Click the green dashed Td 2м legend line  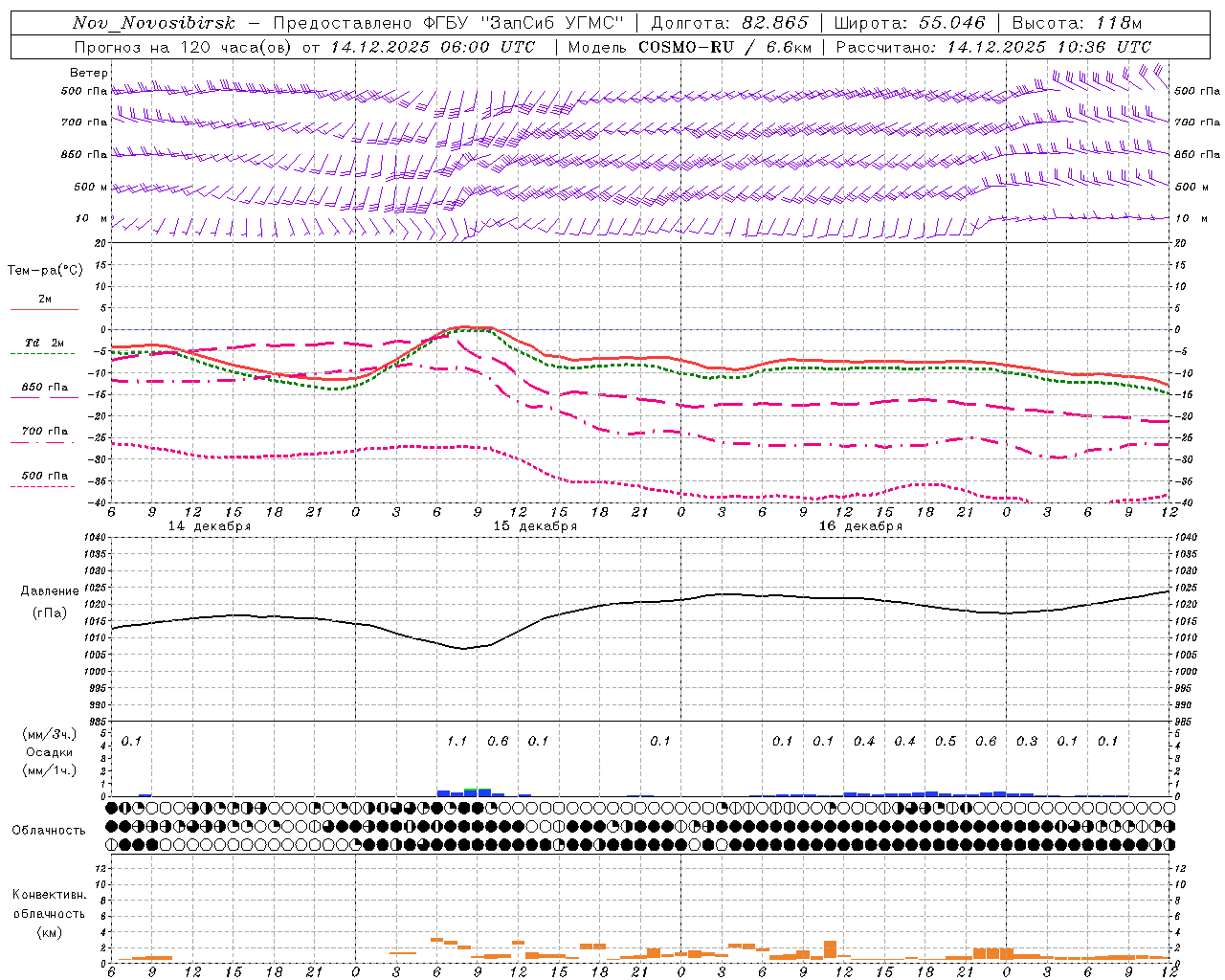(x=42, y=353)
